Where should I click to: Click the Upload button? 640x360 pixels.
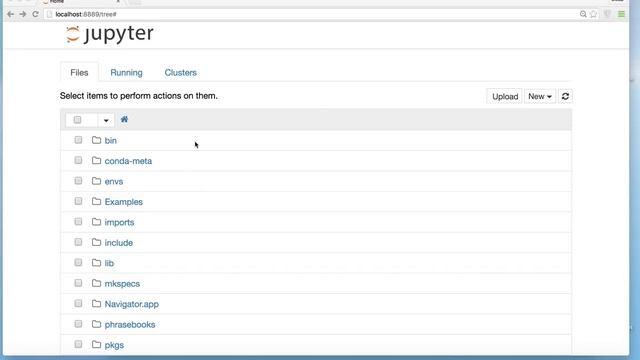click(504, 96)
